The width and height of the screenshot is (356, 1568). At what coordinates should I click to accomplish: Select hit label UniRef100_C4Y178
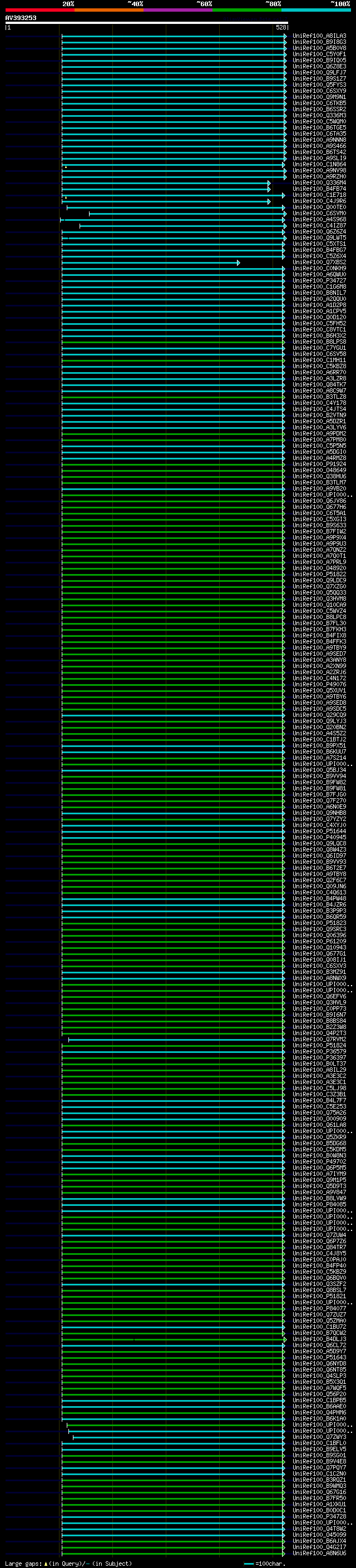tap(319, 403)
